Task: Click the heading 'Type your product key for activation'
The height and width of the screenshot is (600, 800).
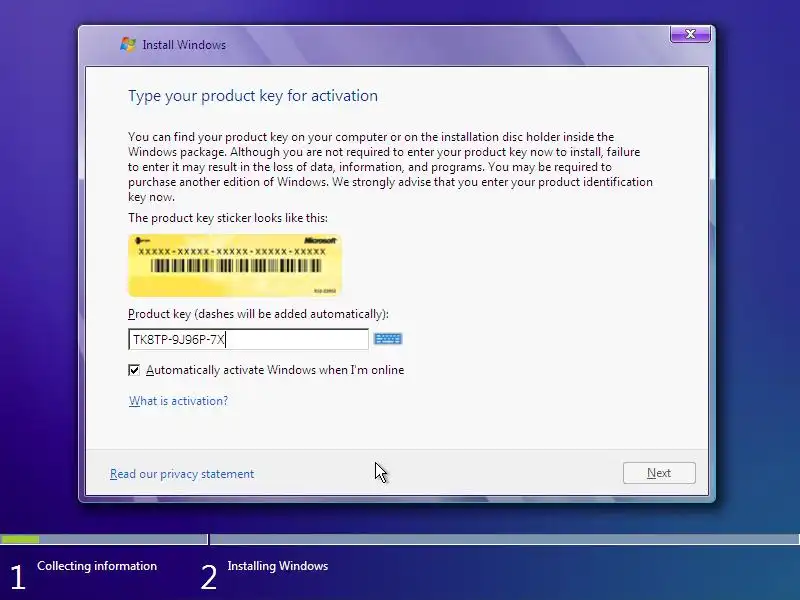Action: pos(253,96)
